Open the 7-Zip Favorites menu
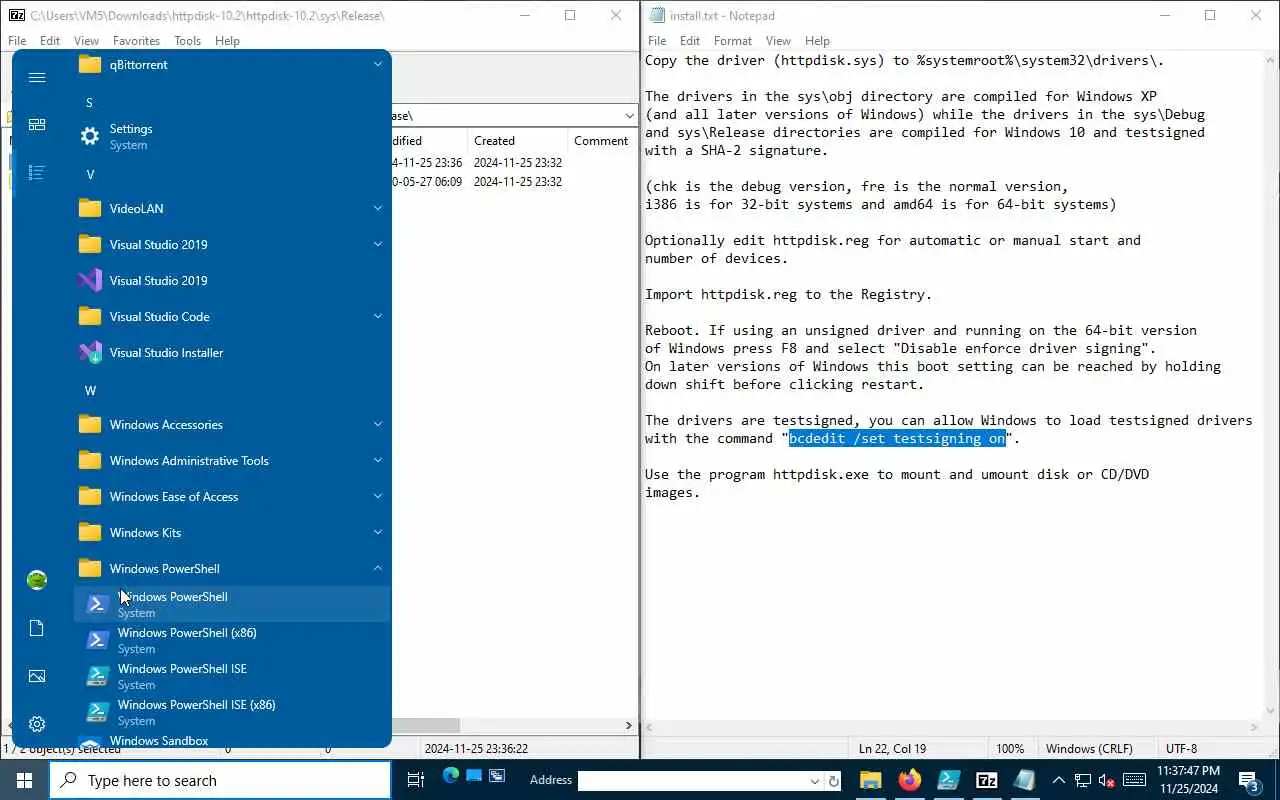 coord(136,41)
